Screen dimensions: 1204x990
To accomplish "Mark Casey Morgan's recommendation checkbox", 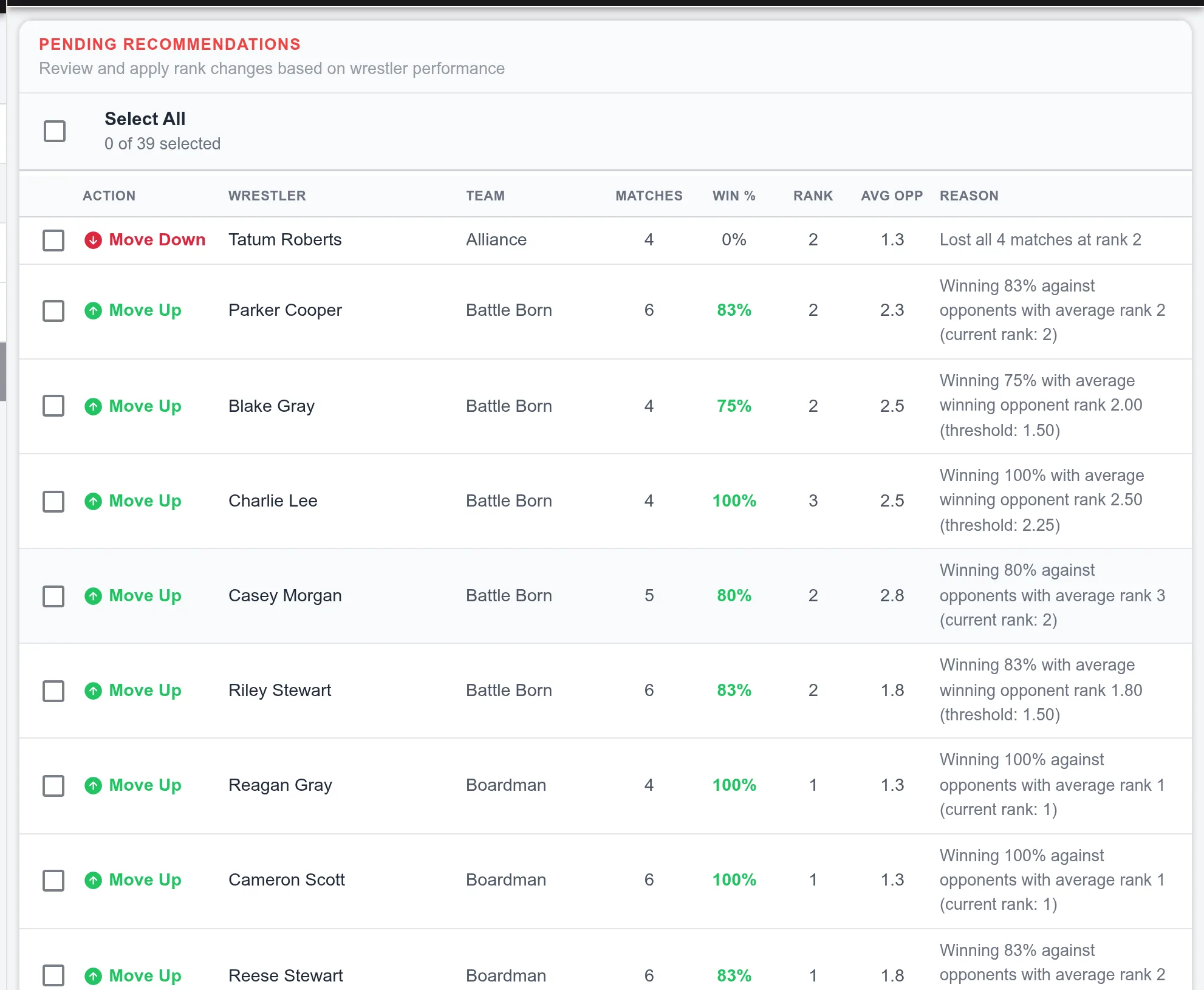I will pos(53,596).
